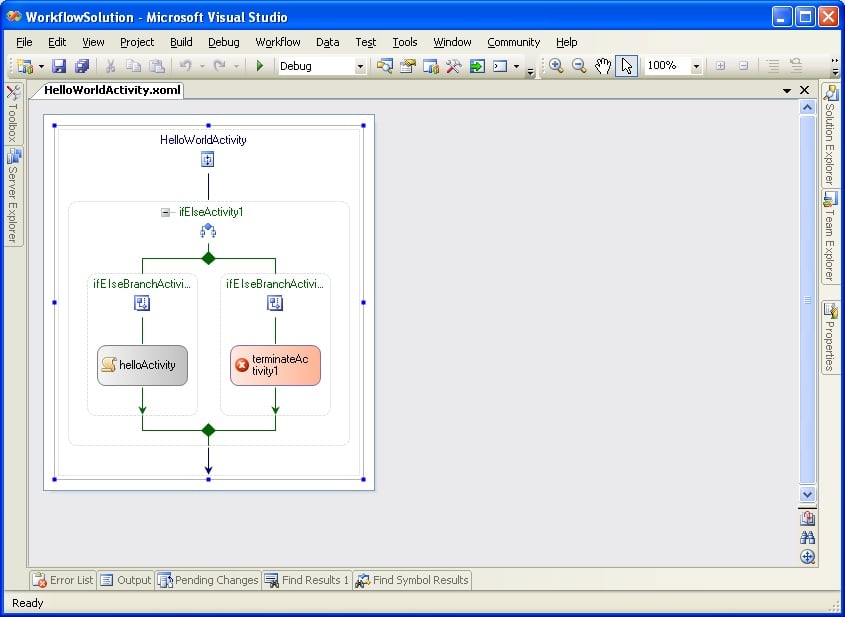The height and width of the screenshot is (617, 845).
Task: Click the HelloWorldActivity sequence icon
Action: click(x=207, y=160)
